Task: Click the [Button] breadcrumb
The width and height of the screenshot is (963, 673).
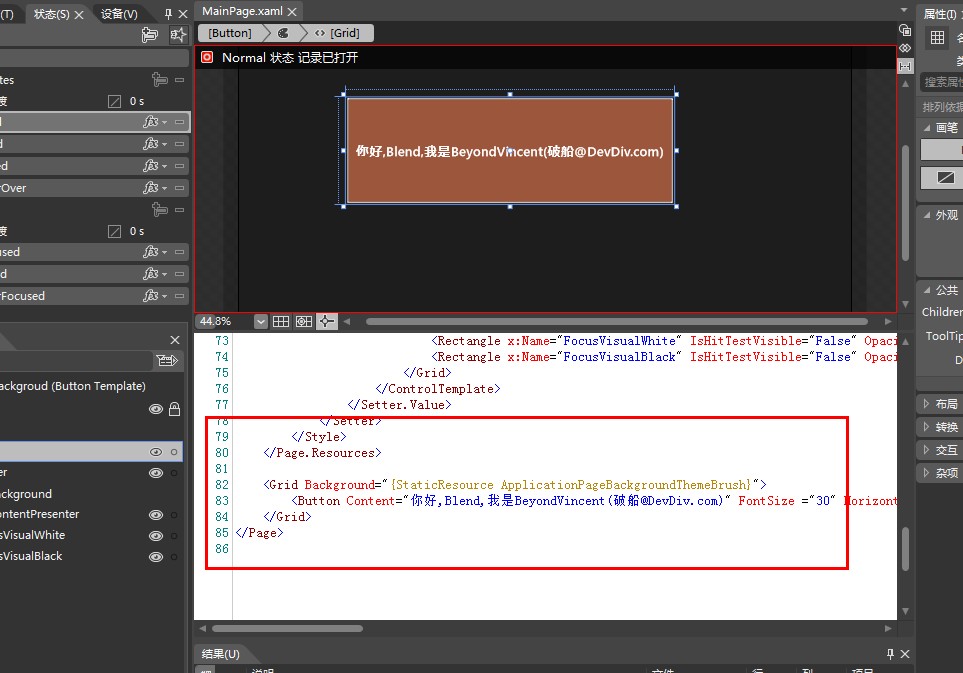Action: coord(230,33)
